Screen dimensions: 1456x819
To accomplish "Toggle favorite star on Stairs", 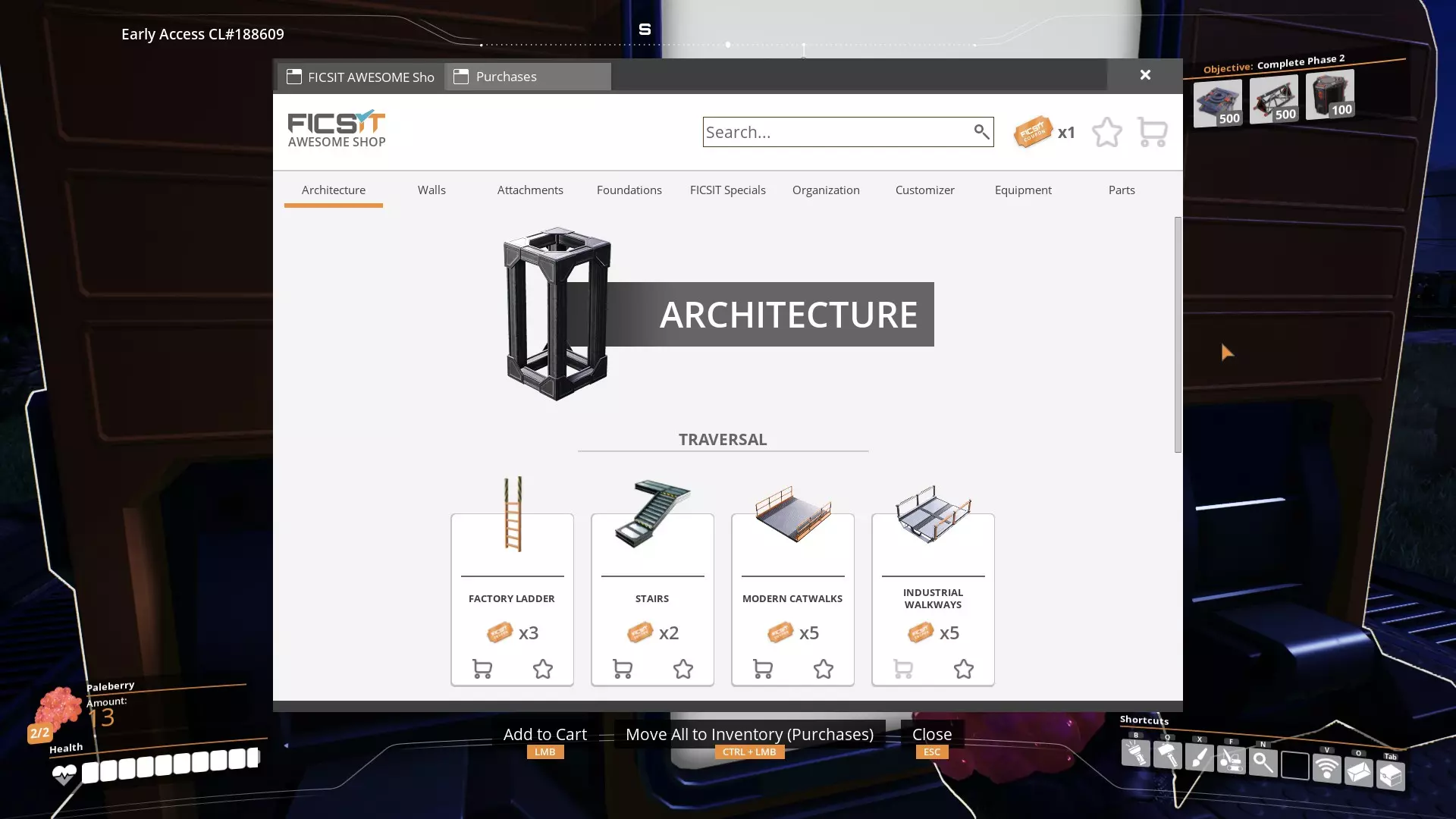I will tap(683, 669).
